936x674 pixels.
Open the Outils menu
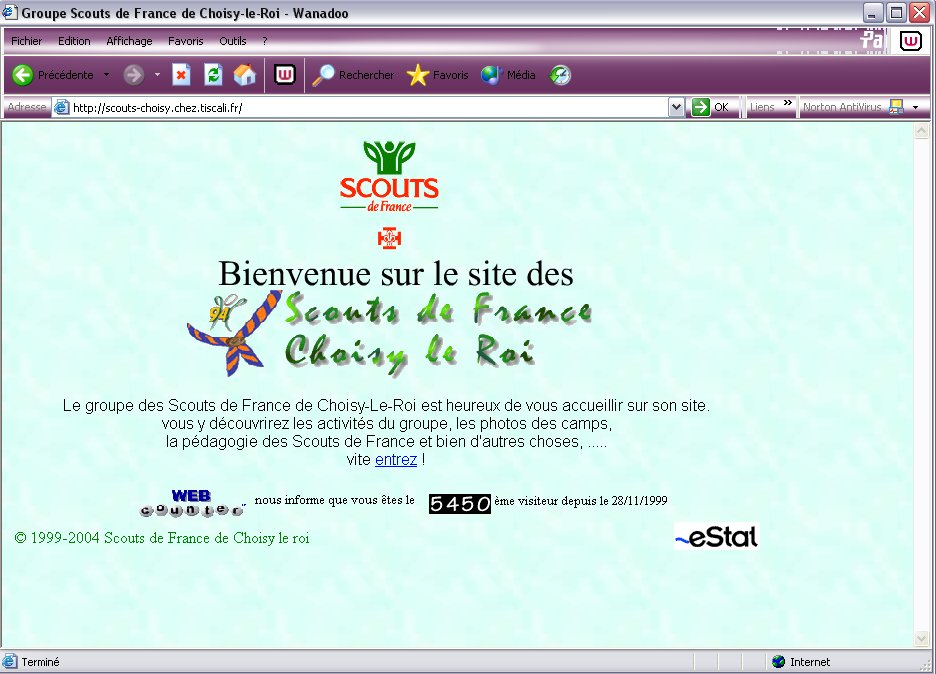point(232,41)
